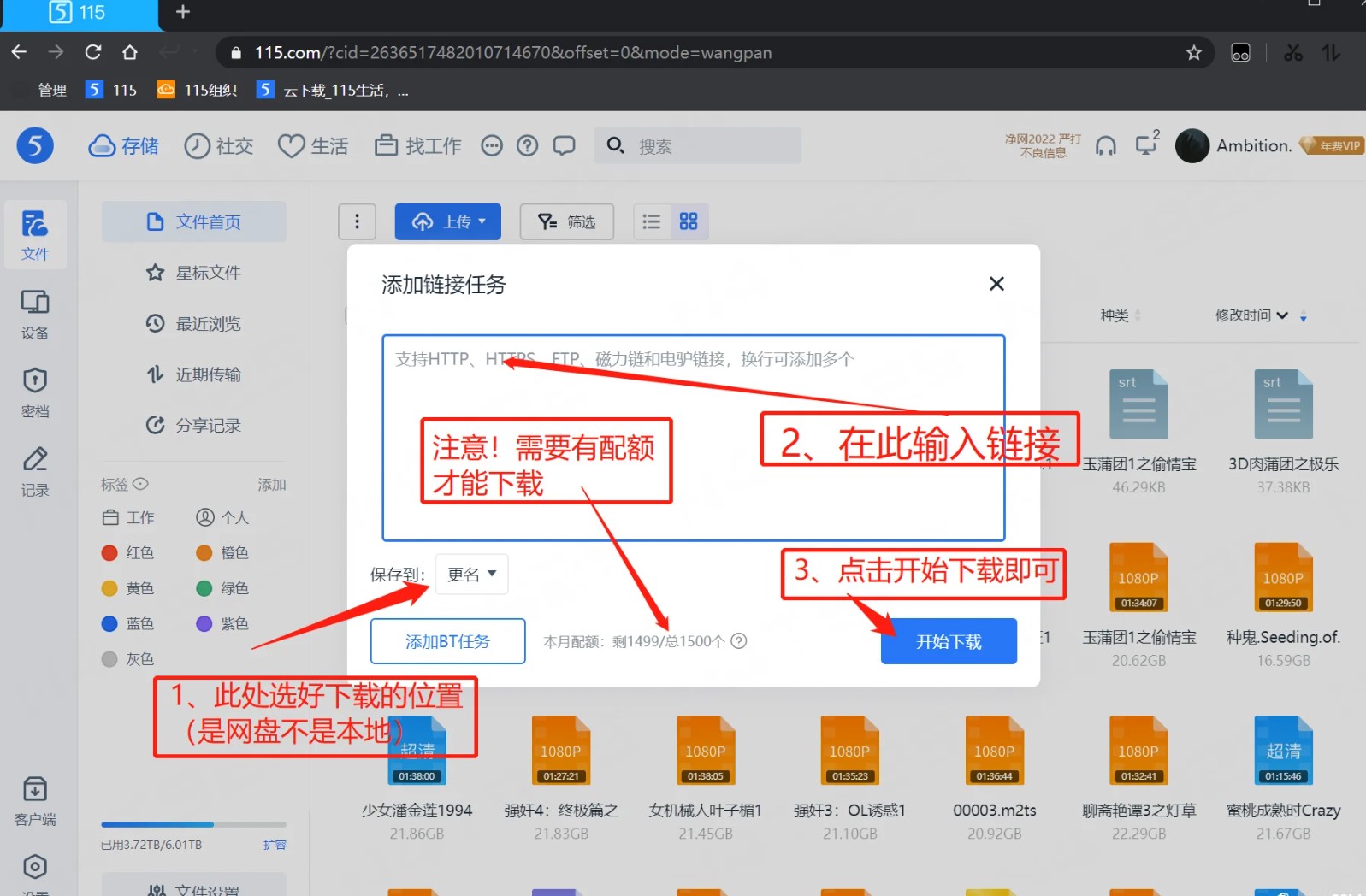Open a new browser tab

(x=182, y=12)
